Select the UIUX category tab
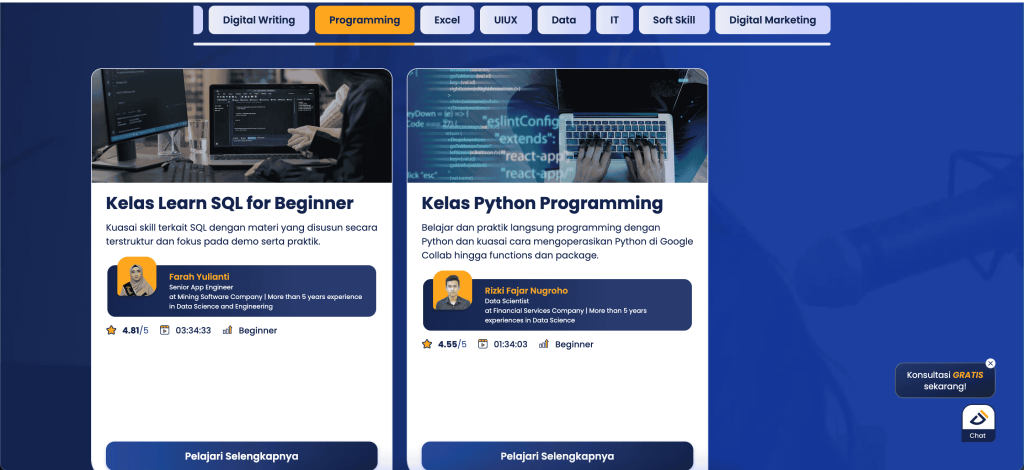 (506, 20)
